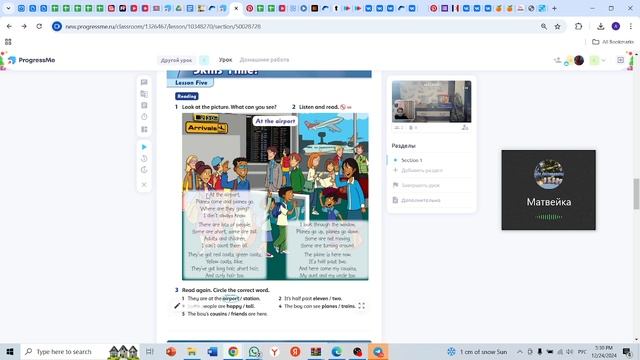Click the square layout icon in header
The width and height of the screenshot is (640, 360).
click(620, 60)
